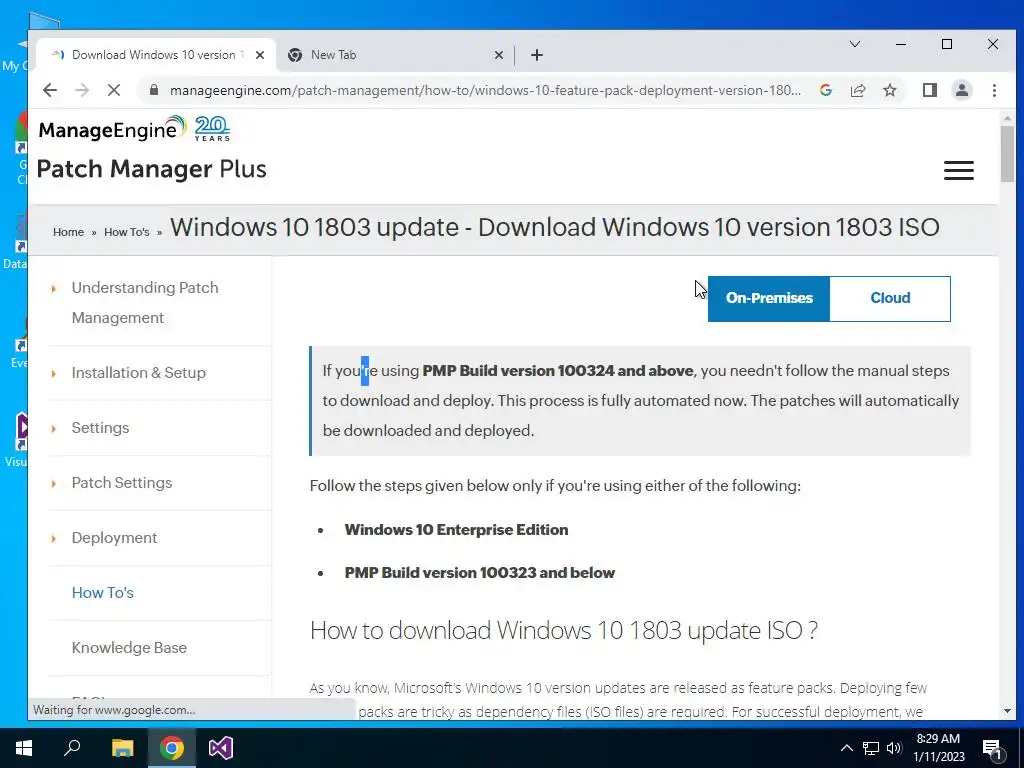Open the network tray icon
The height and width of the screenshot is (768, 1024).
(x=871, y=748)
